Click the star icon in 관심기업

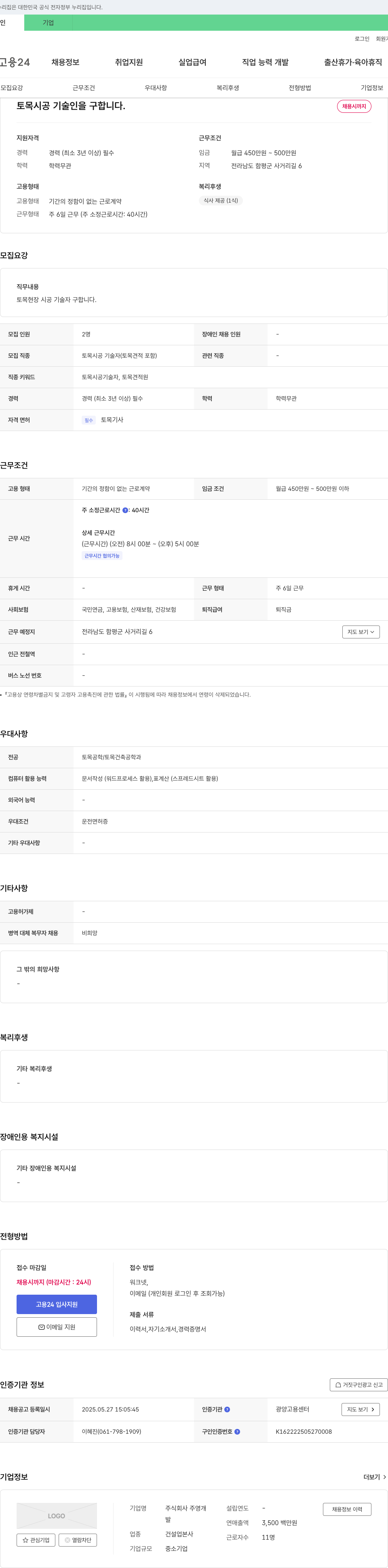tap(25, 1540)
